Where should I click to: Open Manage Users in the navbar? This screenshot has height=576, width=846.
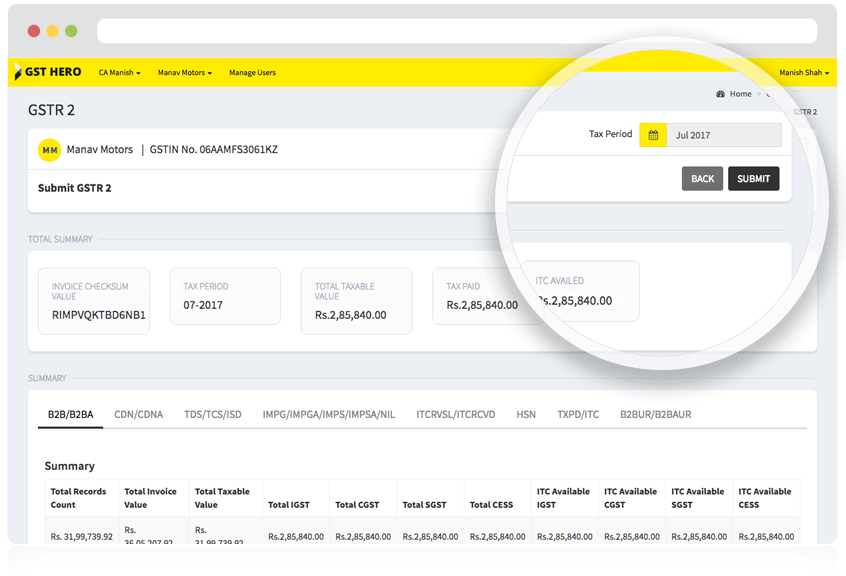pos(253,72)
